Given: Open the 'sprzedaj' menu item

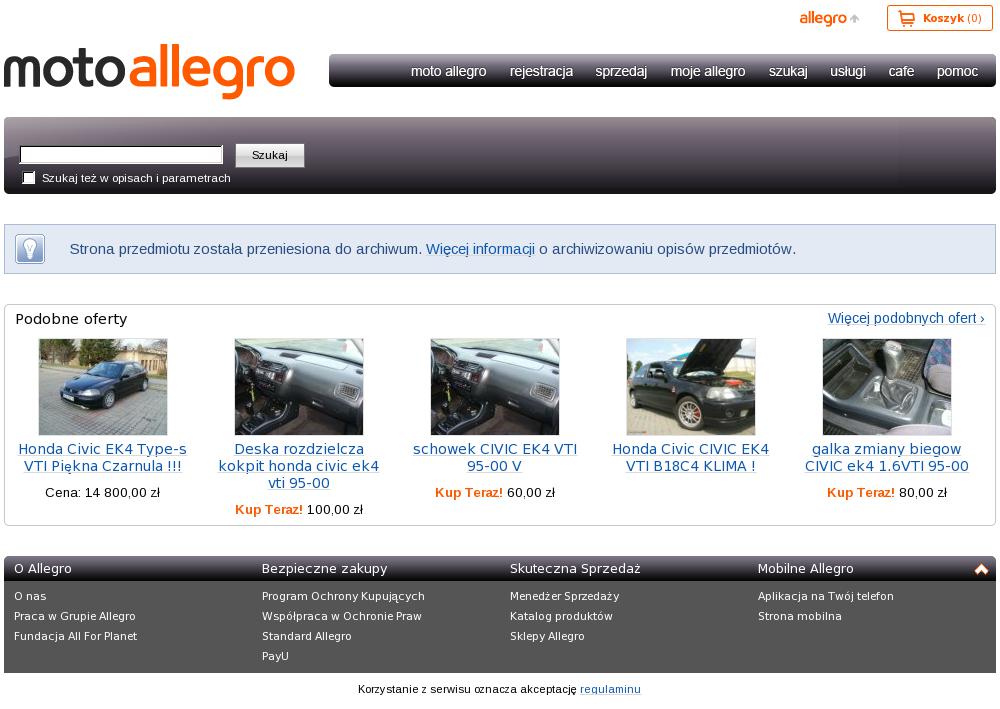Looking at the screenshot, I should coord(621,71).
